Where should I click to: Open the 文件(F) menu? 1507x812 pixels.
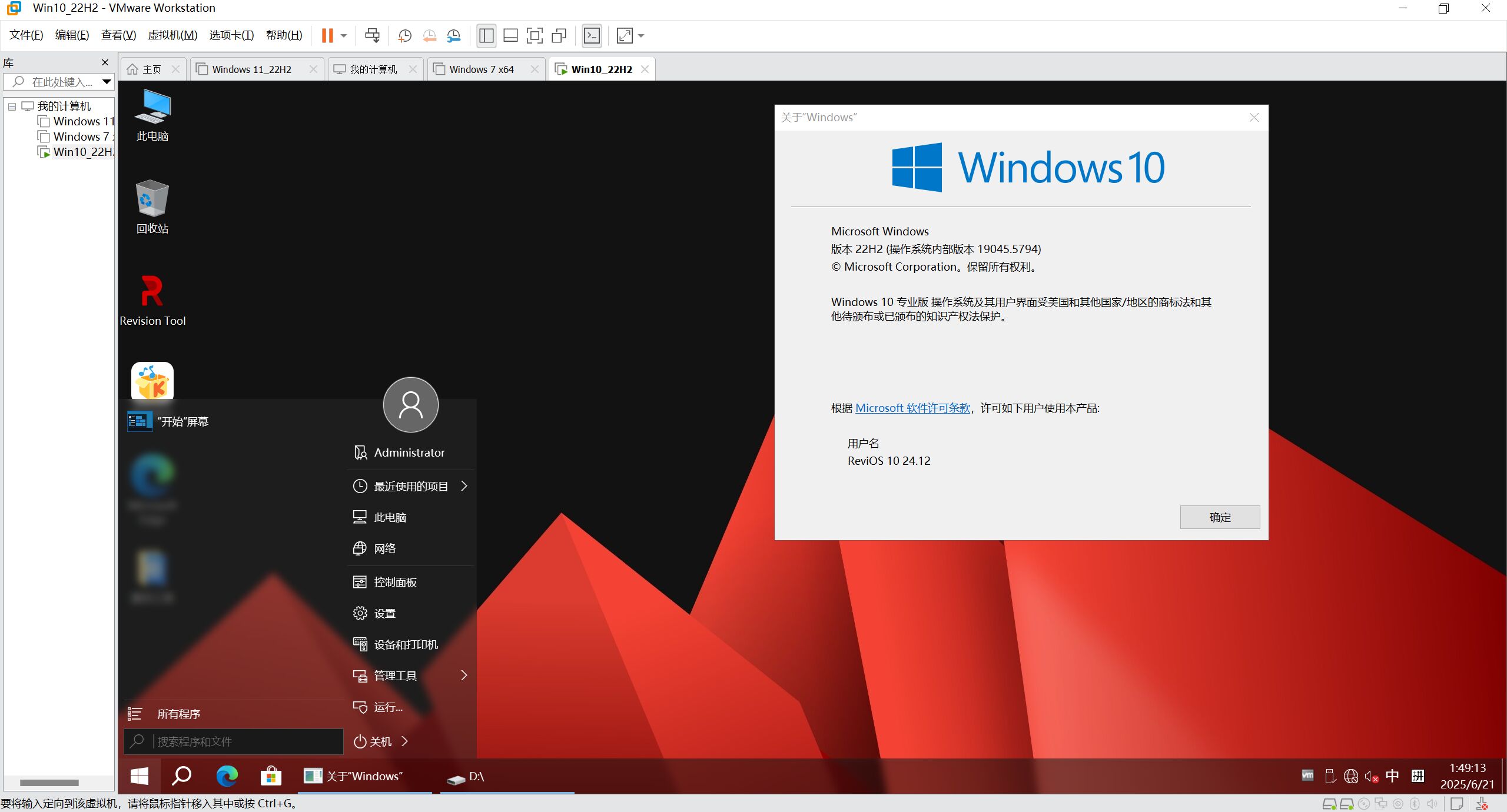[x=26, y=35]
